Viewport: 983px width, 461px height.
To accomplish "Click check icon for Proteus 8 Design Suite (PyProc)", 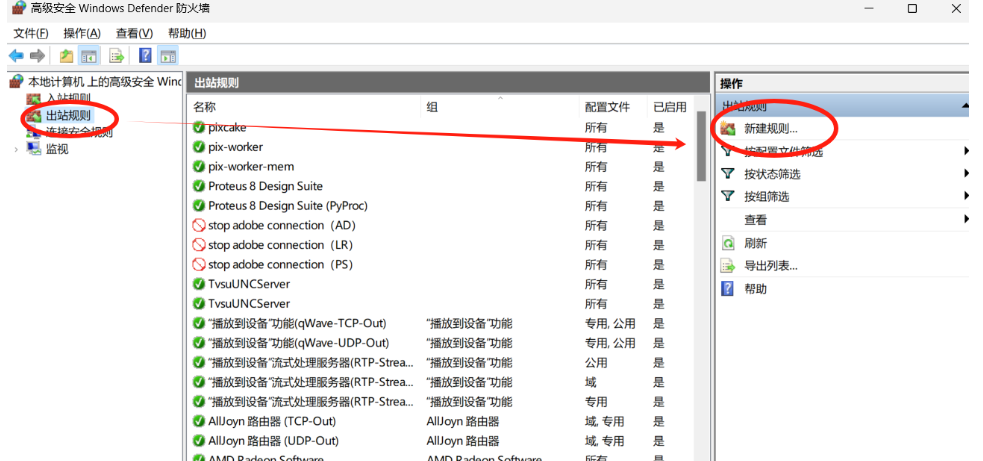I will coord(199,206).
